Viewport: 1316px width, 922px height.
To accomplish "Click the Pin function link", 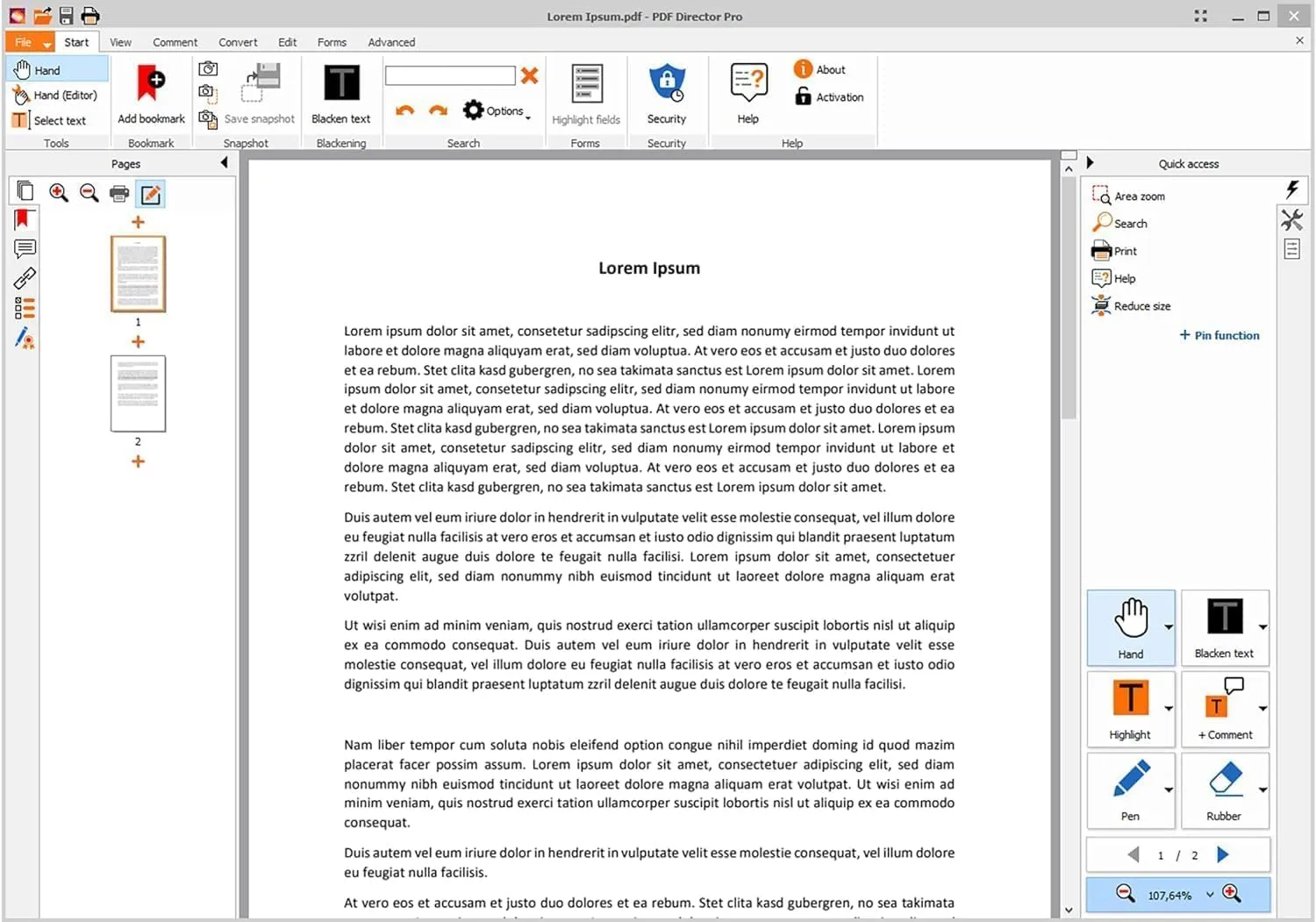I will 1219,334.
